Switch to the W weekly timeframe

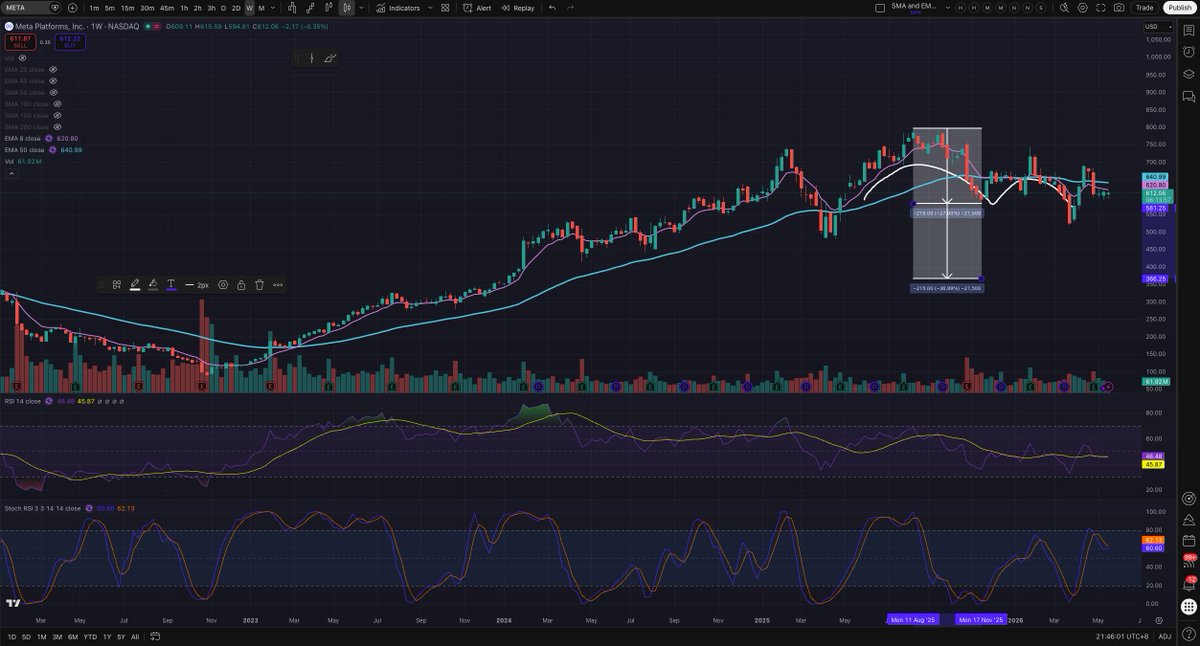pyautogui.click(x=249, y=7)
